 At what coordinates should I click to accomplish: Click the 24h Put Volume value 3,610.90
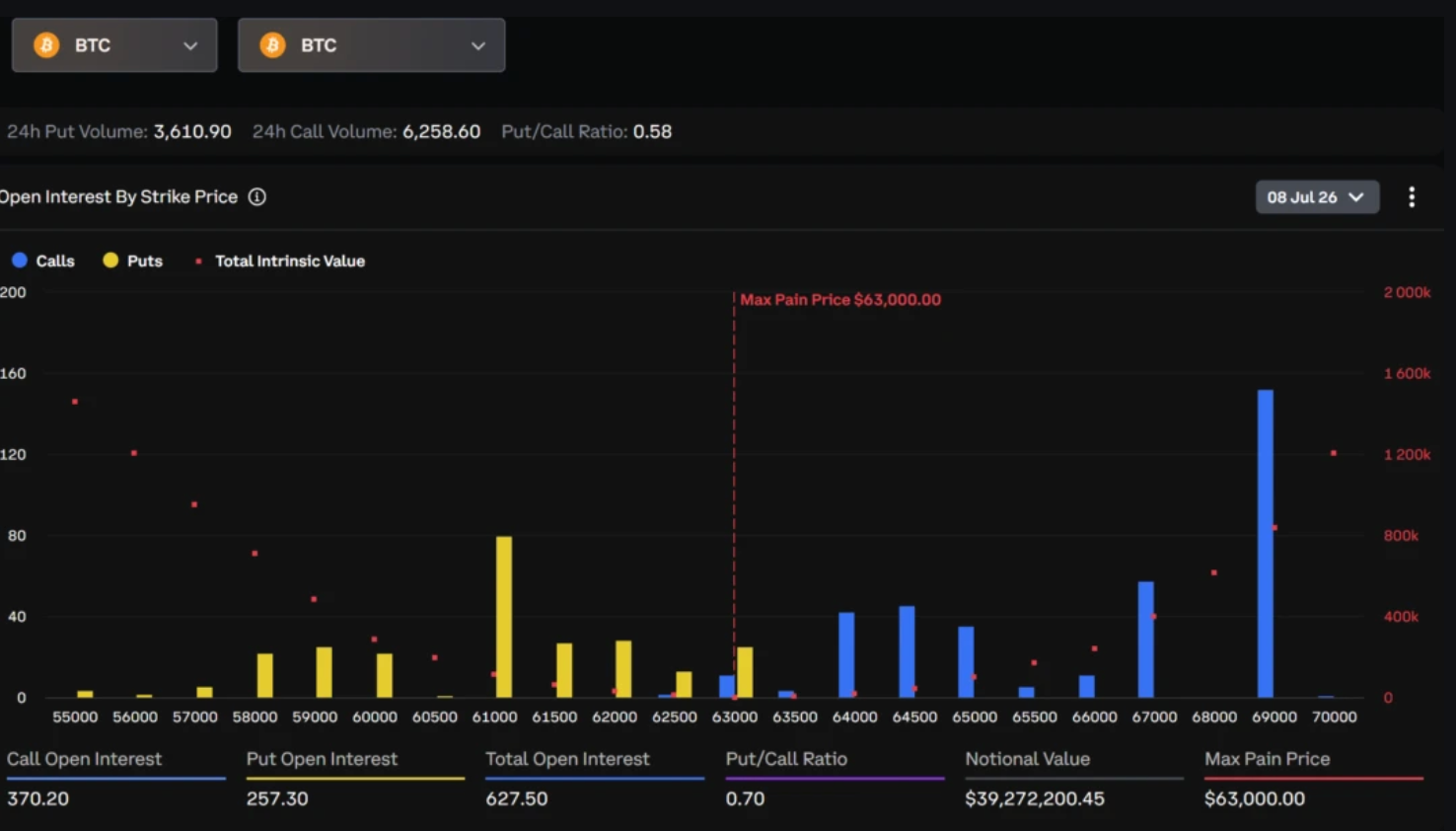tap(192, 131)
